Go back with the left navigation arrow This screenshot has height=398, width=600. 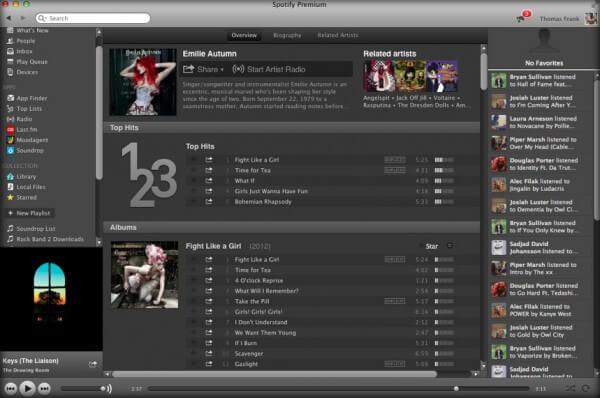coord(8,18)
